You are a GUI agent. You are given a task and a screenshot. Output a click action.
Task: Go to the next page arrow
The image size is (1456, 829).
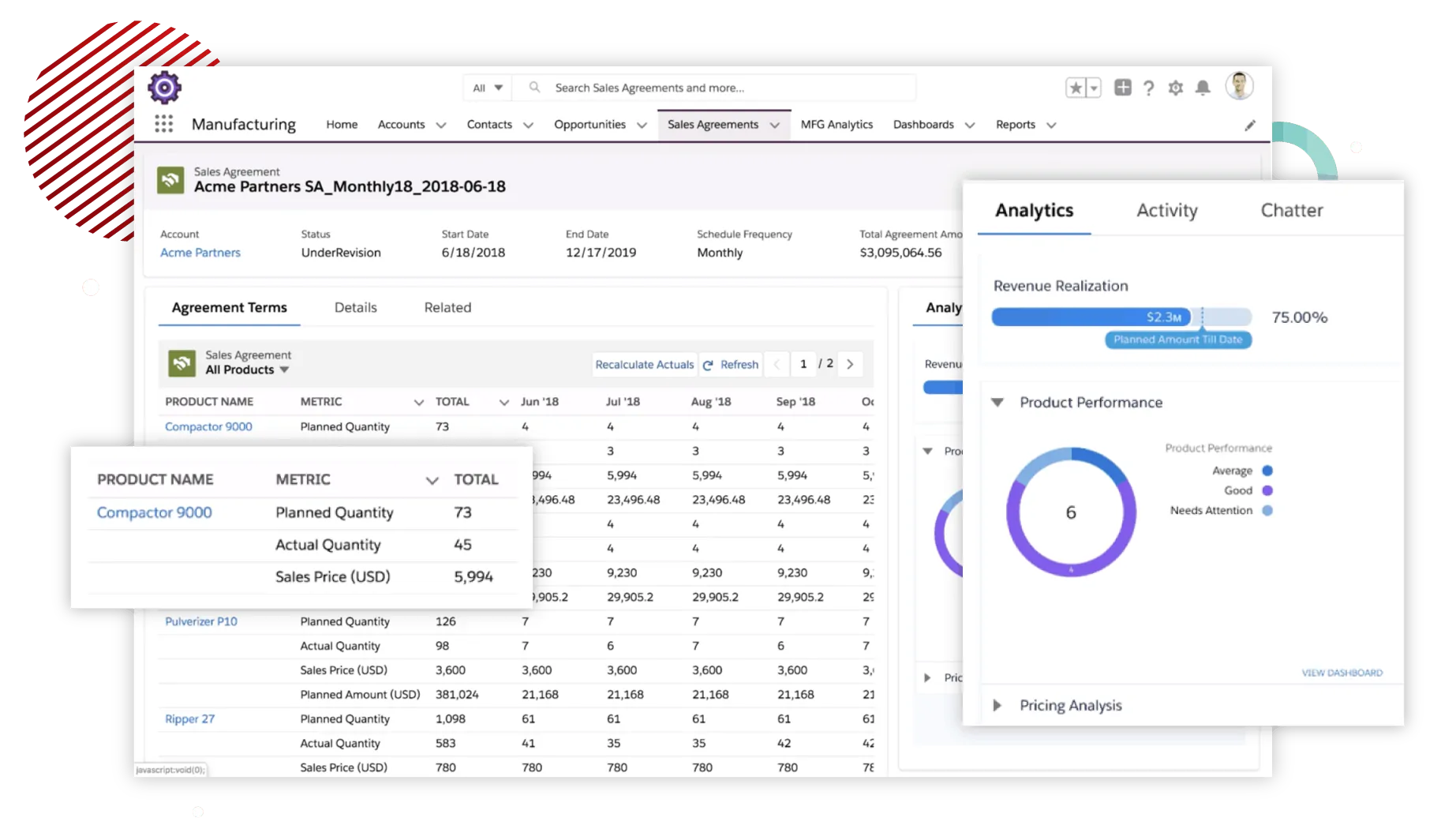(850, 364)
